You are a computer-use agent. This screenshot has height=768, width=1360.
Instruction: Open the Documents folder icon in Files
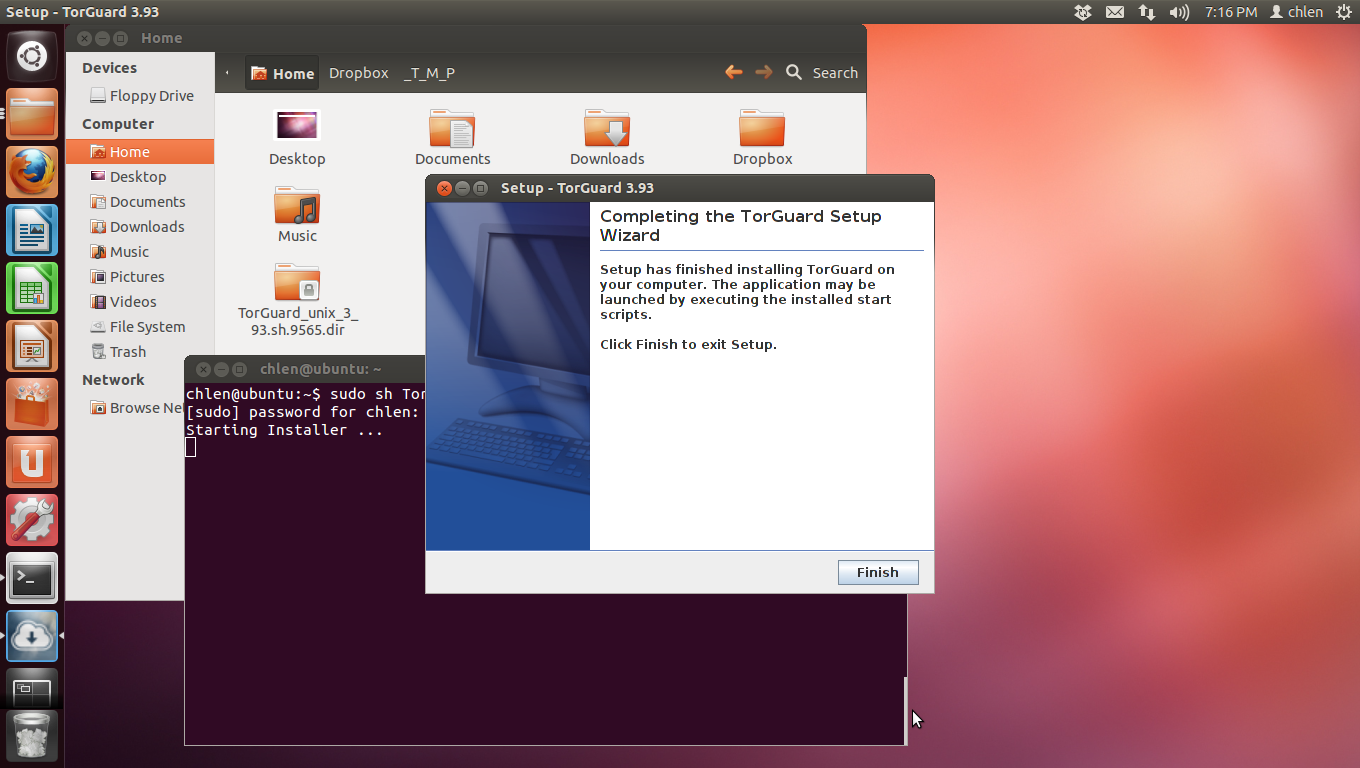pos(452,137)
